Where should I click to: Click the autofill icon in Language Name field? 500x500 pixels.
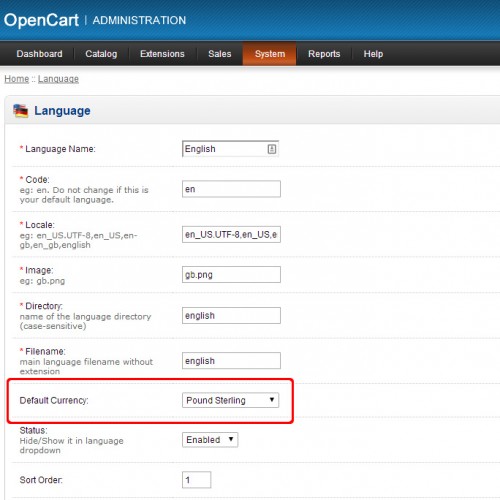pos(272,149)
